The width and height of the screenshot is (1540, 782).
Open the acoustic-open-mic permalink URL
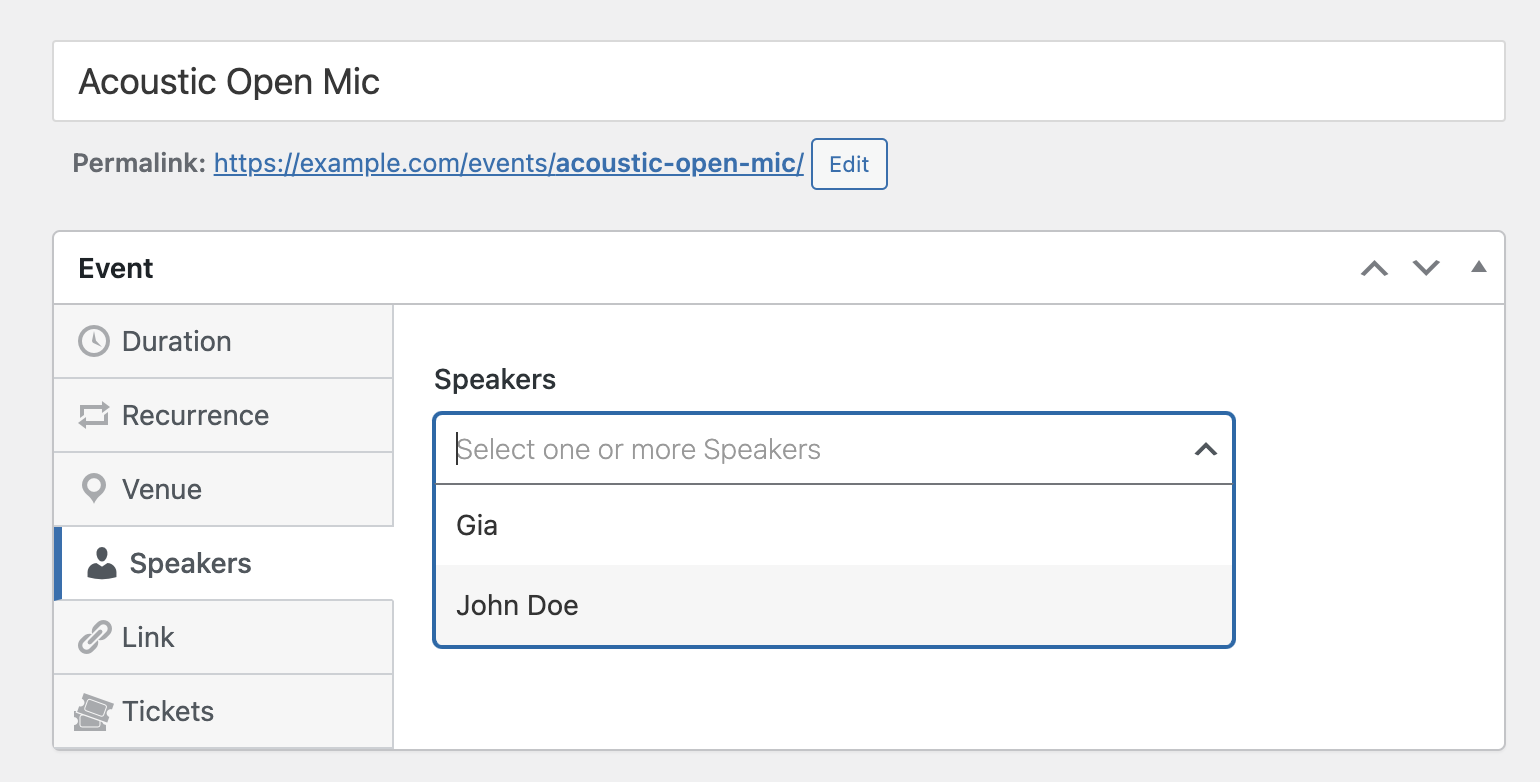tap(508, 164)
